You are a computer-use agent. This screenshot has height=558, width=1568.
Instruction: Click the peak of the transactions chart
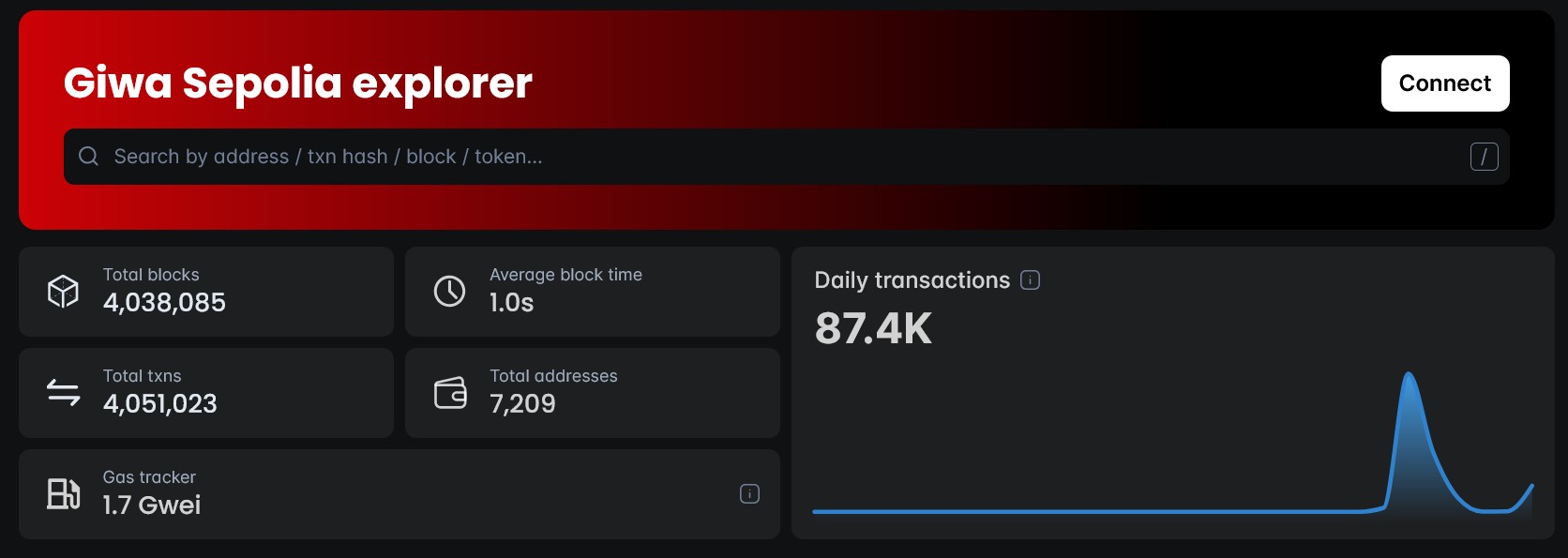pyautogui.click(x=1409, y=375)
